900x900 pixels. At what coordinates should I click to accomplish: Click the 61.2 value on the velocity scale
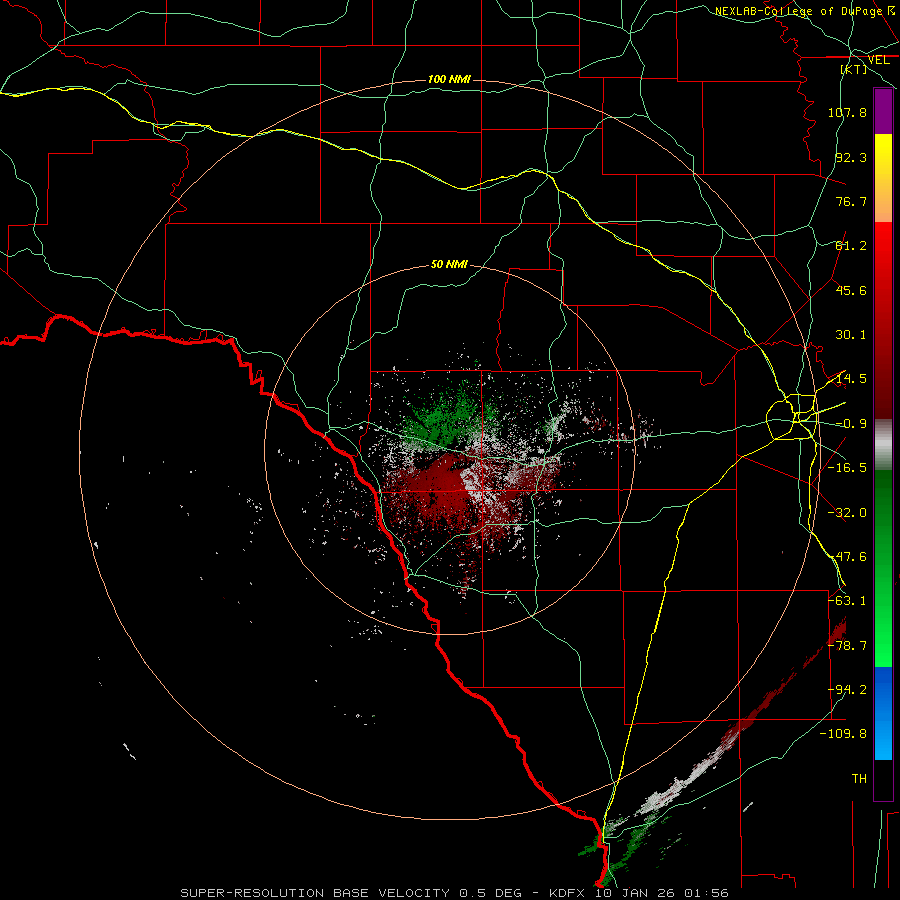click(x=851, y=246)
